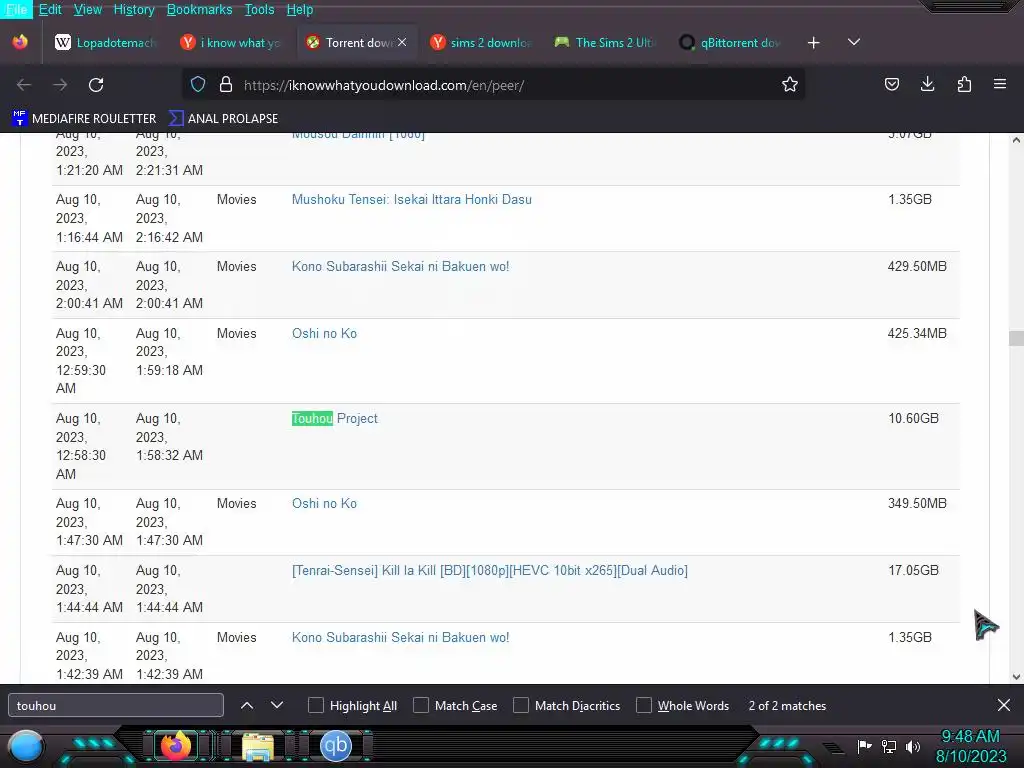Viewport: 1024px width, 768px height.
Task: Expand the list all tabs dropdown
Action: [x=854, y=42]
